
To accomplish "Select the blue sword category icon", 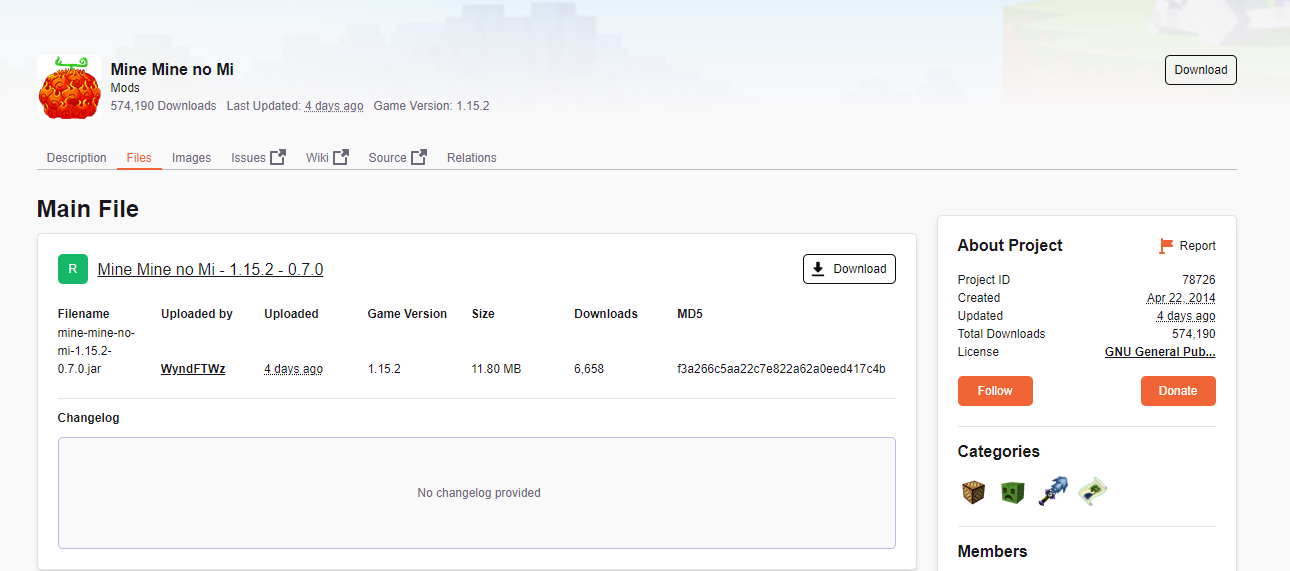I will click(1054, 491).
